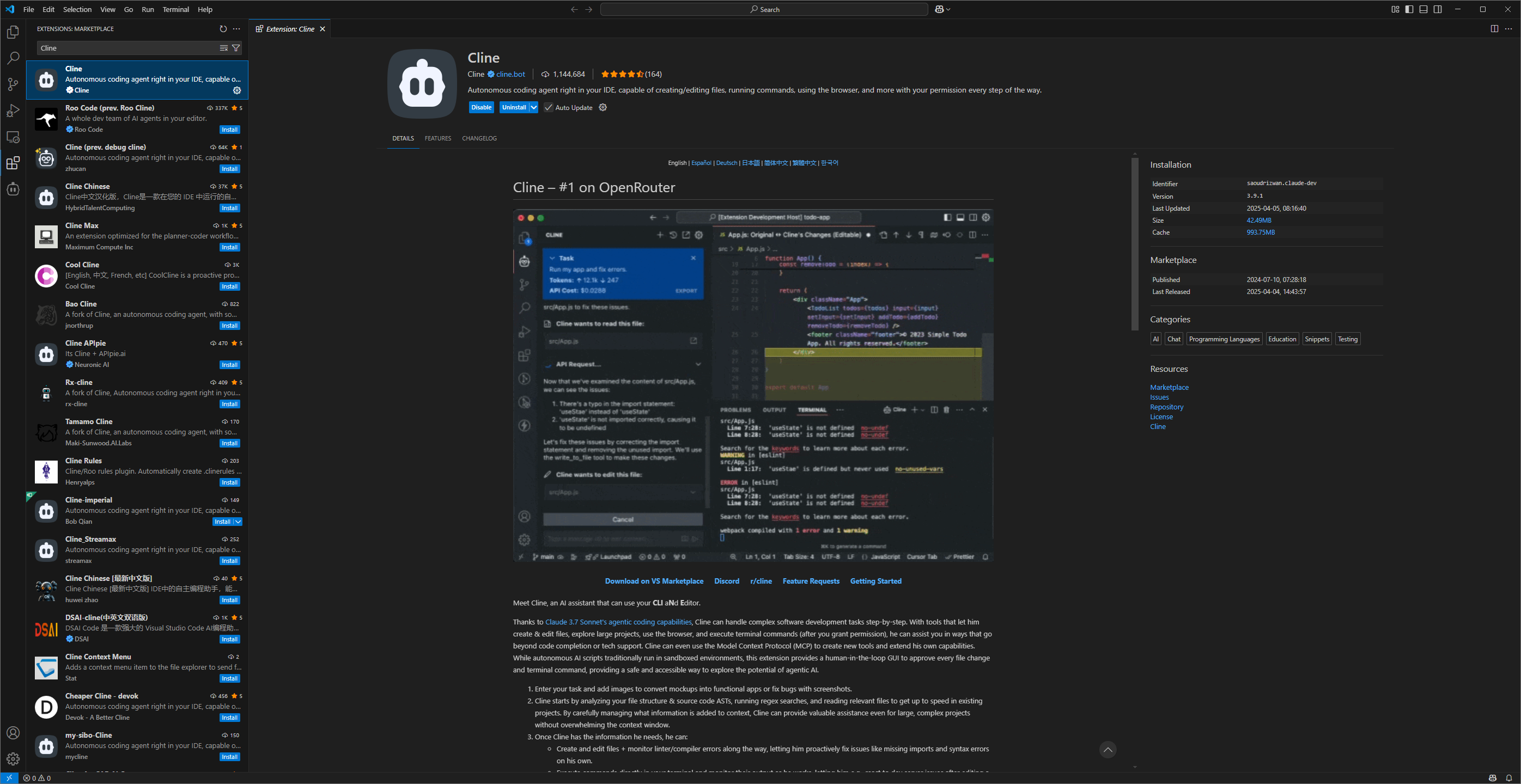Viewport: 1521px width, 784px height.
Task: Open the Repository link under Resources
Action: 1166,407
